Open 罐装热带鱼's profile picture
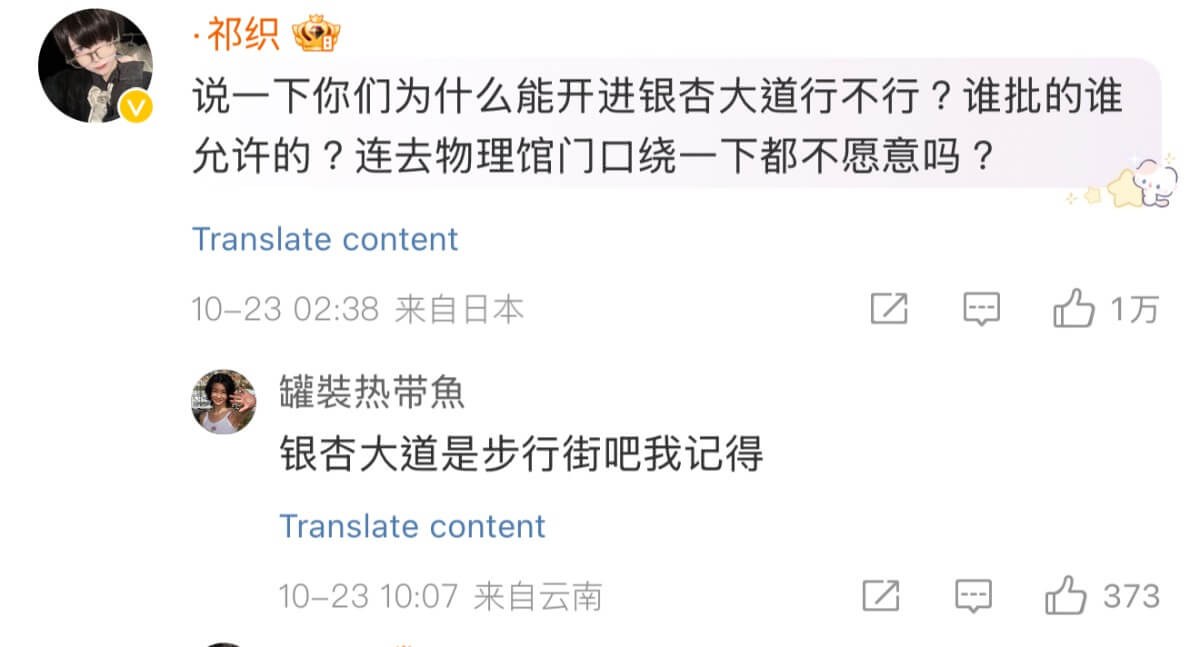Screen dimensions: 1200x647 click(223, 401)
